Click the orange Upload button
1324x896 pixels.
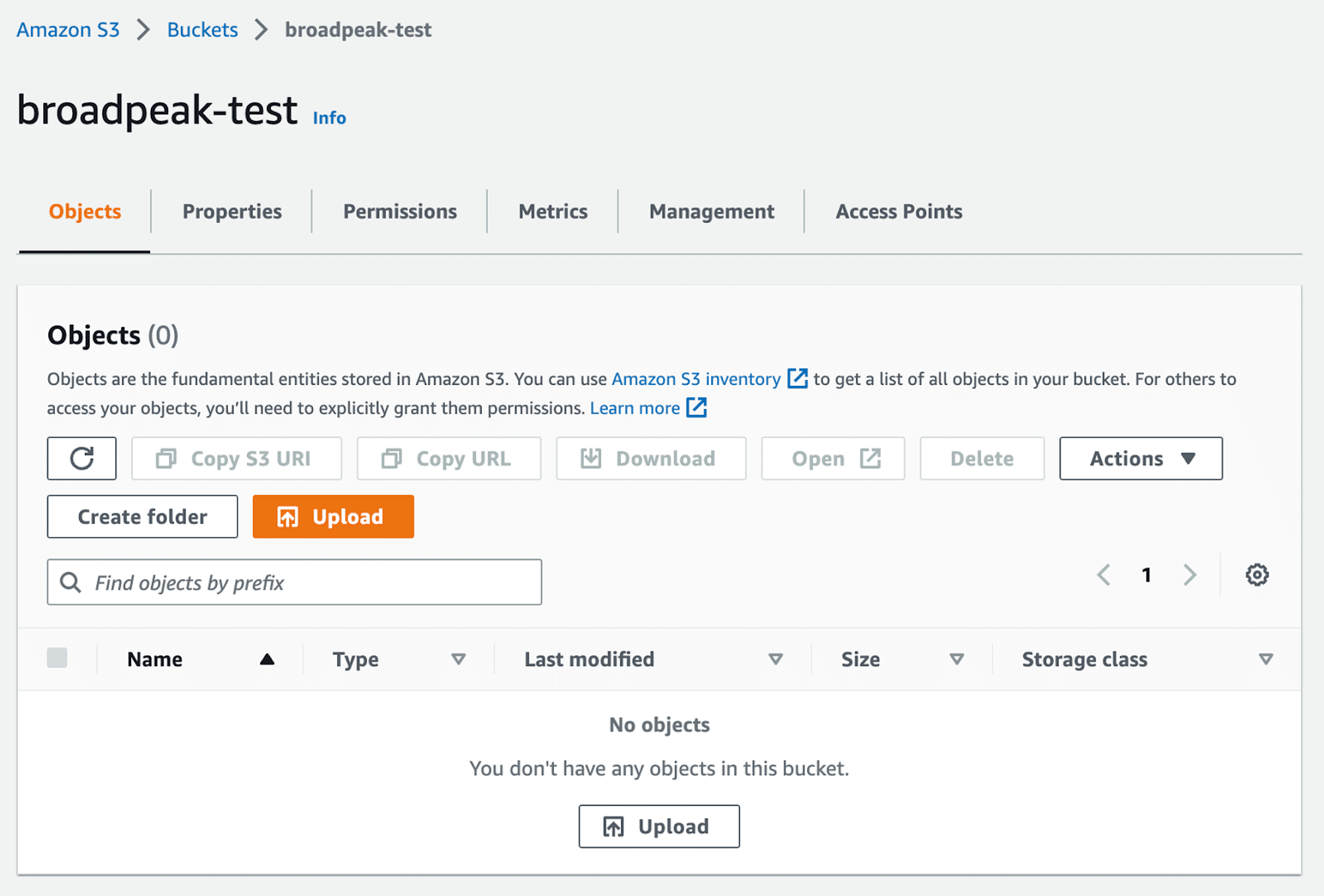[333, 517]
